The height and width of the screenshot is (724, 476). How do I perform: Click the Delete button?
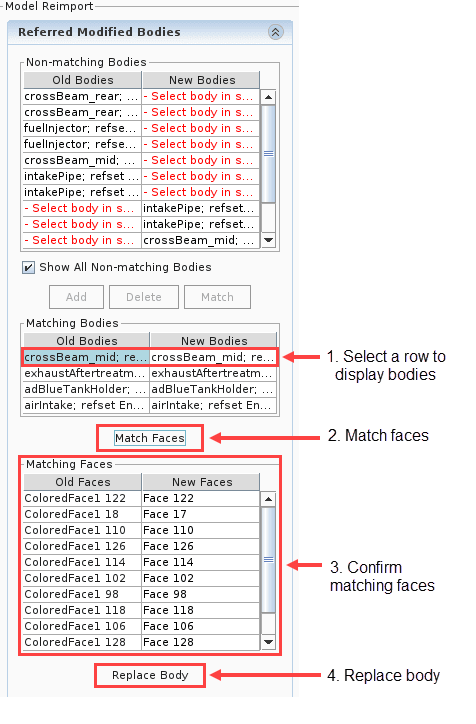[144, 297]
